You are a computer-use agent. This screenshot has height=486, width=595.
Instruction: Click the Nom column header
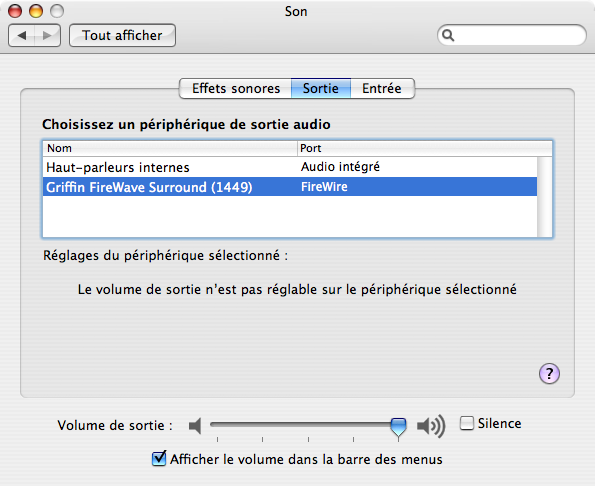(170, 148)
